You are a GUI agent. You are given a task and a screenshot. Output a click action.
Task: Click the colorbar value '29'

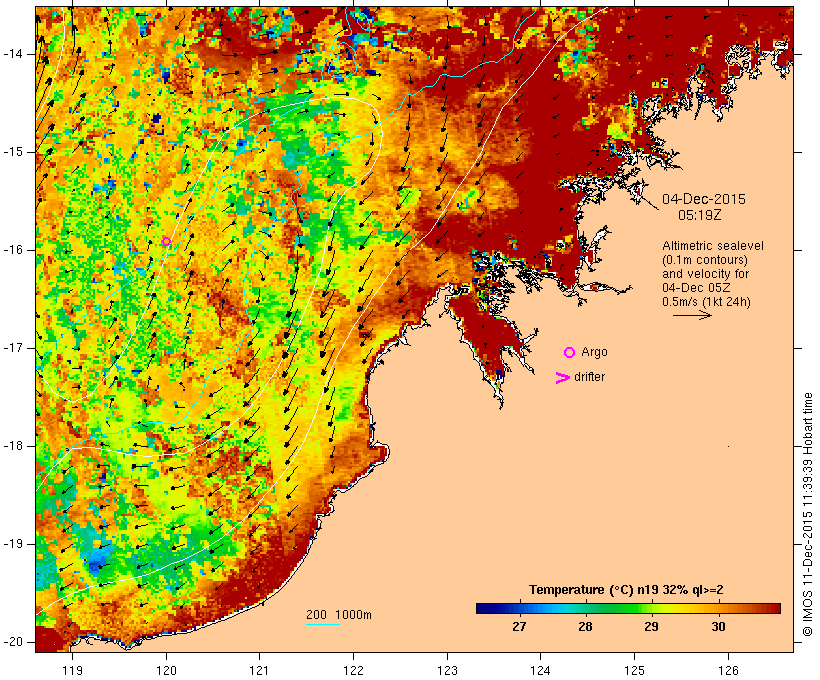click(652, 627)
